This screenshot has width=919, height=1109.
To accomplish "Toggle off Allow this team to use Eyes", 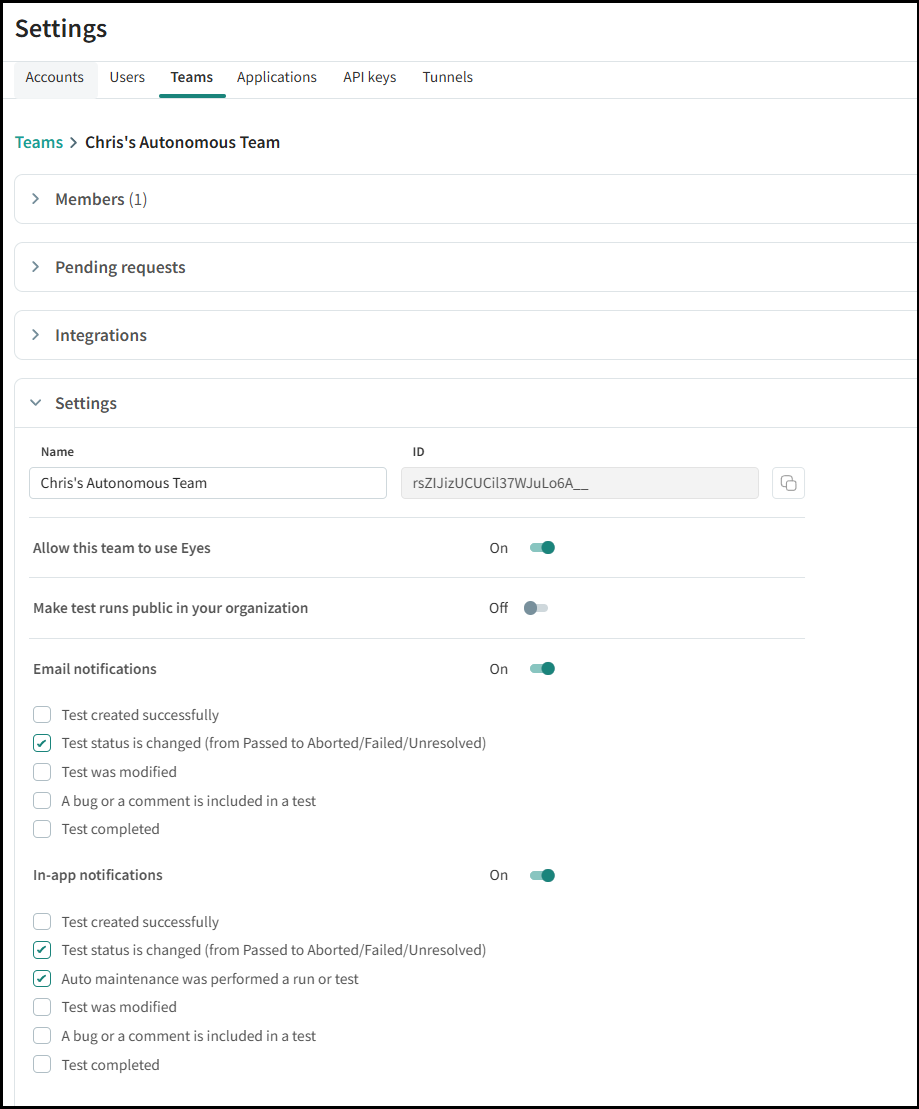I will pos(541,548).
